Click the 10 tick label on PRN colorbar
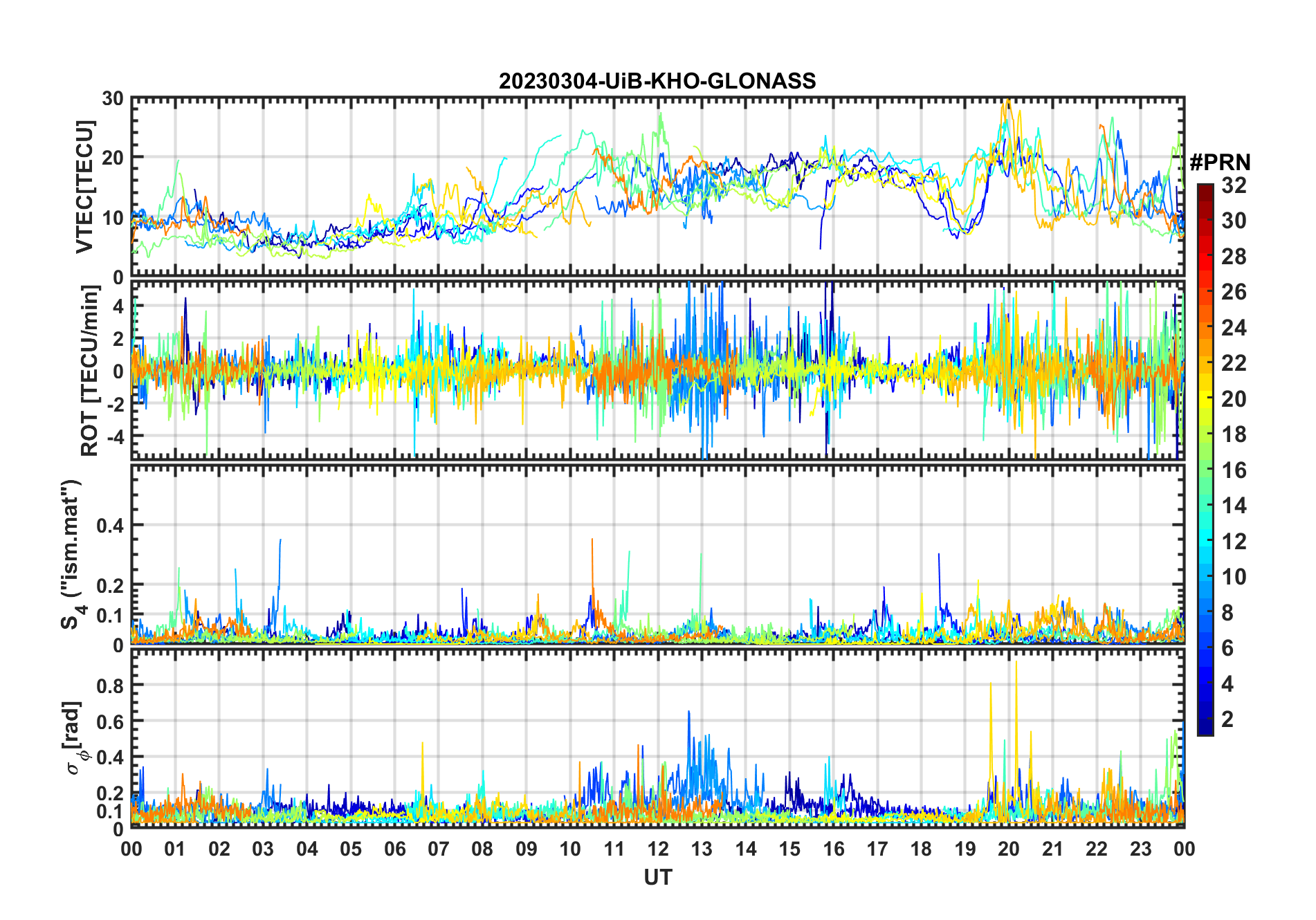 tap(1234, 577)
